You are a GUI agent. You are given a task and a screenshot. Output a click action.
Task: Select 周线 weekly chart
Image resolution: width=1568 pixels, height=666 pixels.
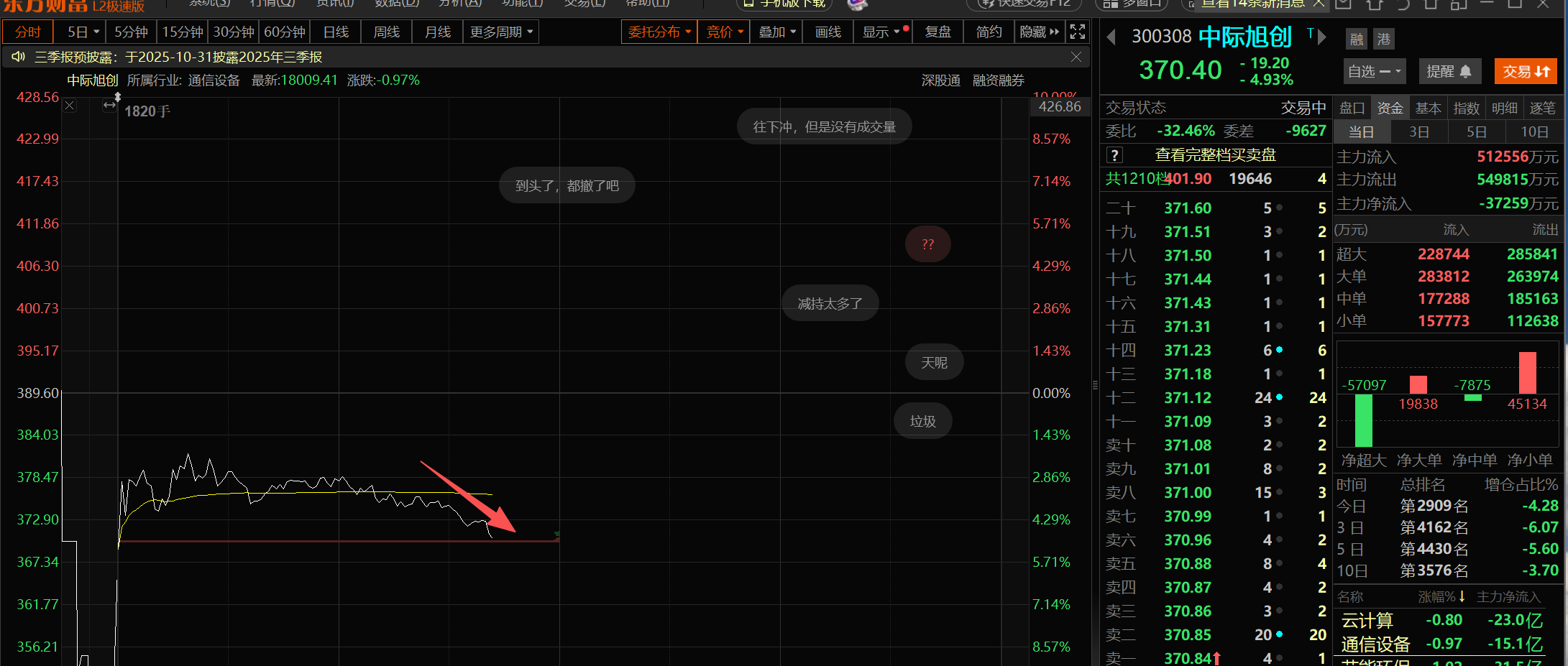pos(387,32)
